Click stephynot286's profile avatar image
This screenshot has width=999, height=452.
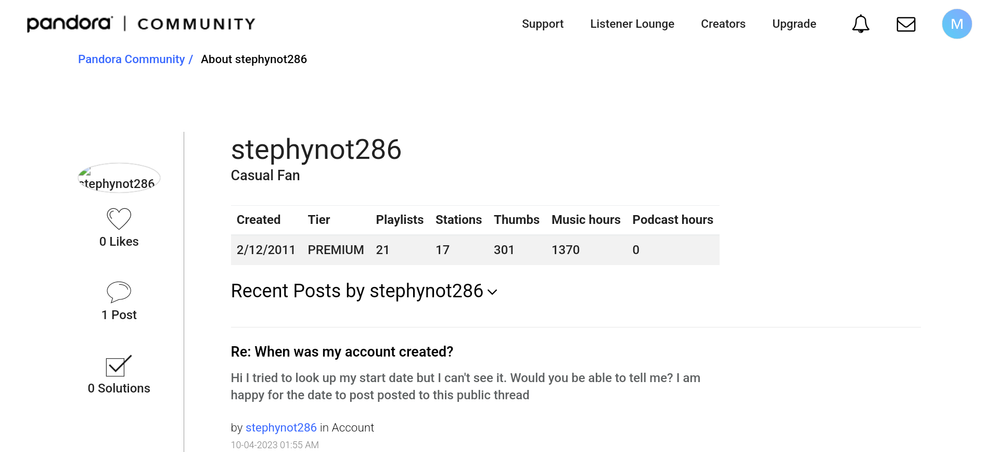point(119,179)
